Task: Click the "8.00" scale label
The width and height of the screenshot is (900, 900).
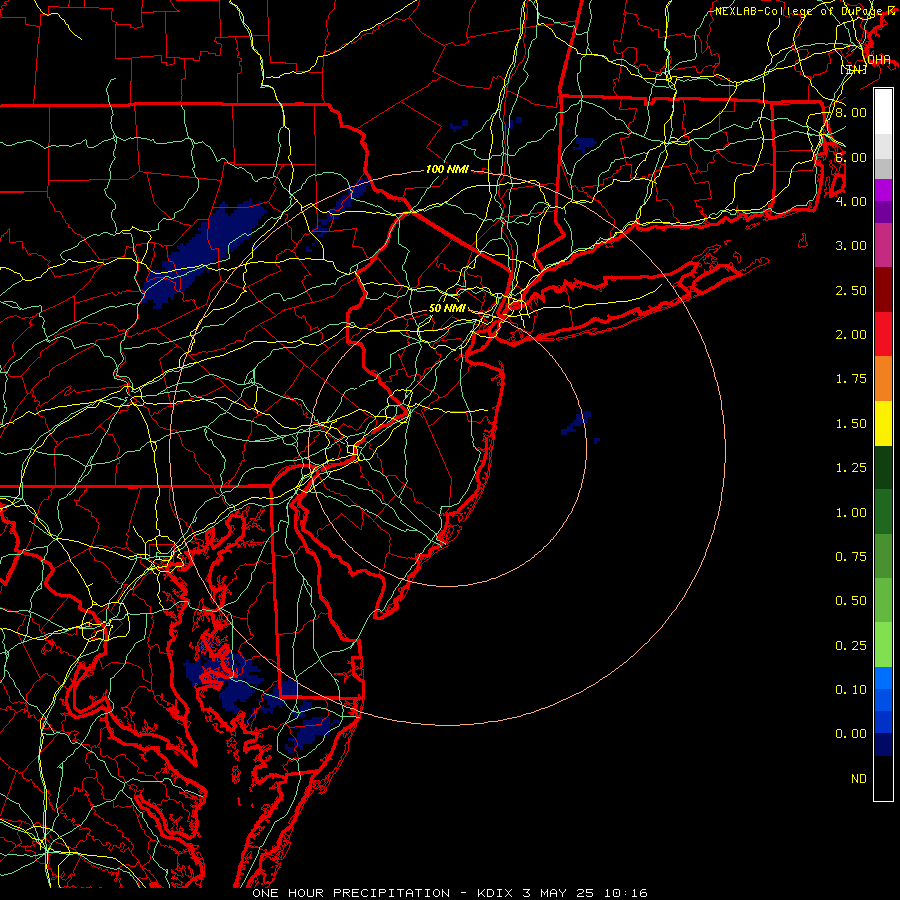Action: (x=851, y=112)
